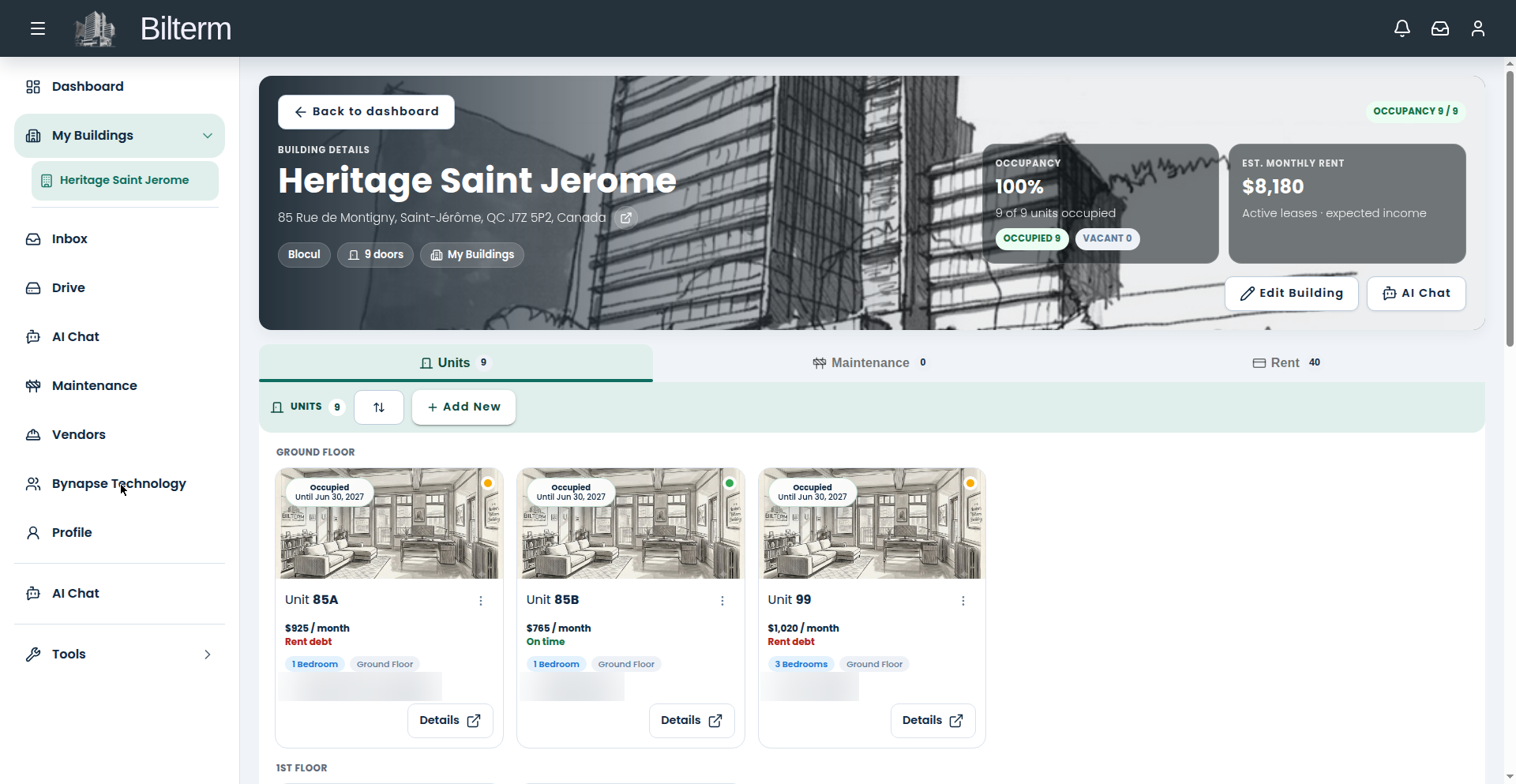This screenshot has height=784, width=1516.
Task: Click the My Buildings tag chip
Action: (x=472, y=255)
